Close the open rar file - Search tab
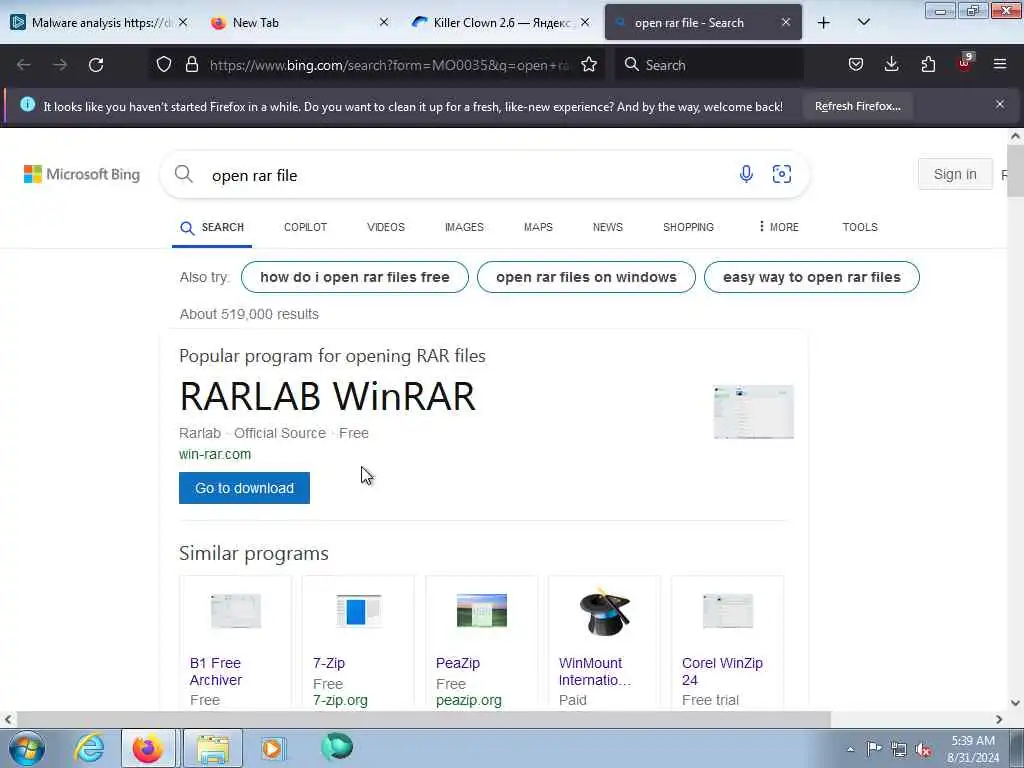1024x768 pixels. click(786, 23)
